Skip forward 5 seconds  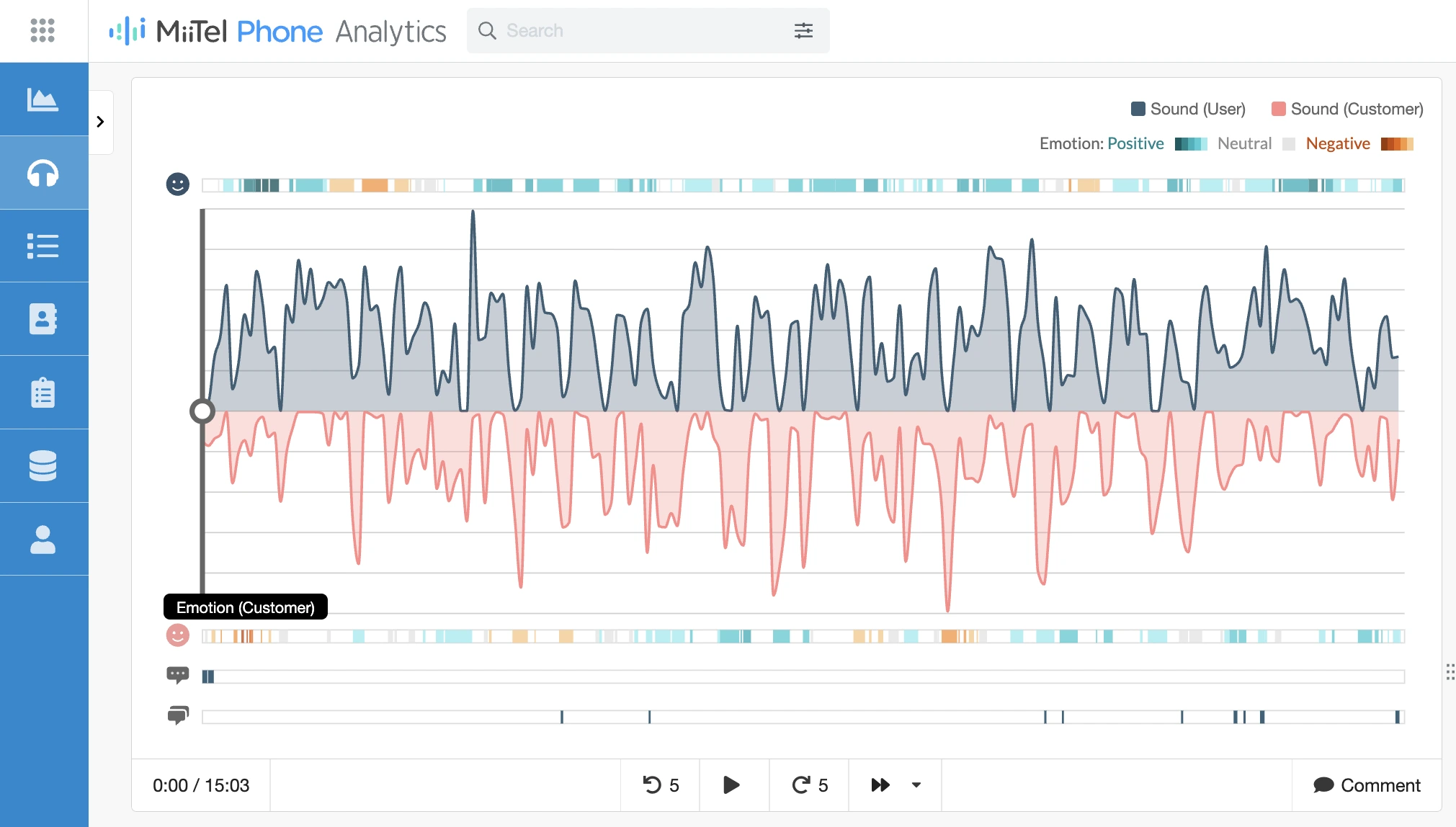pos(809,785)
